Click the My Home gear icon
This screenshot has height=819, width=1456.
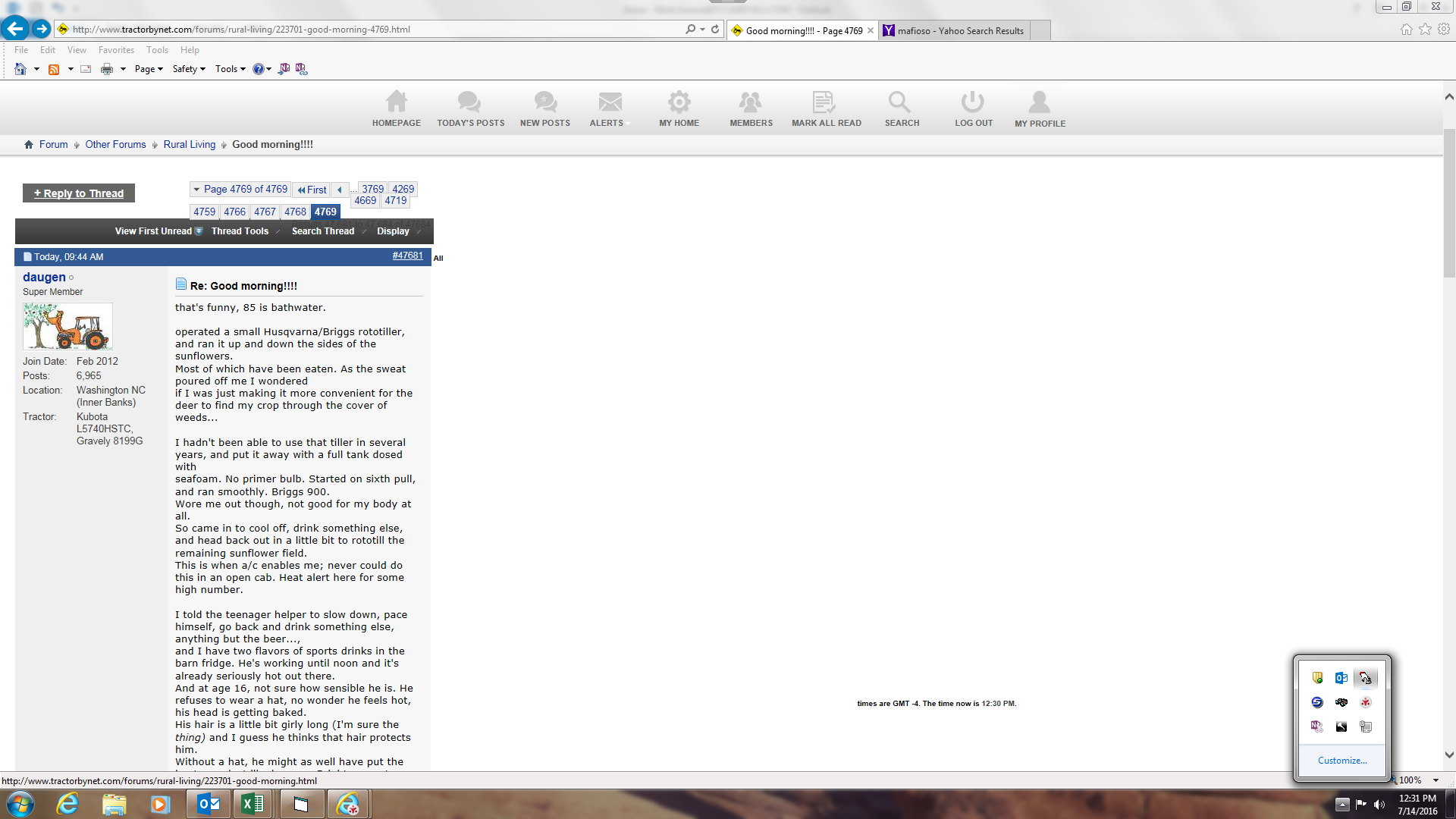[x=679, y=102]
